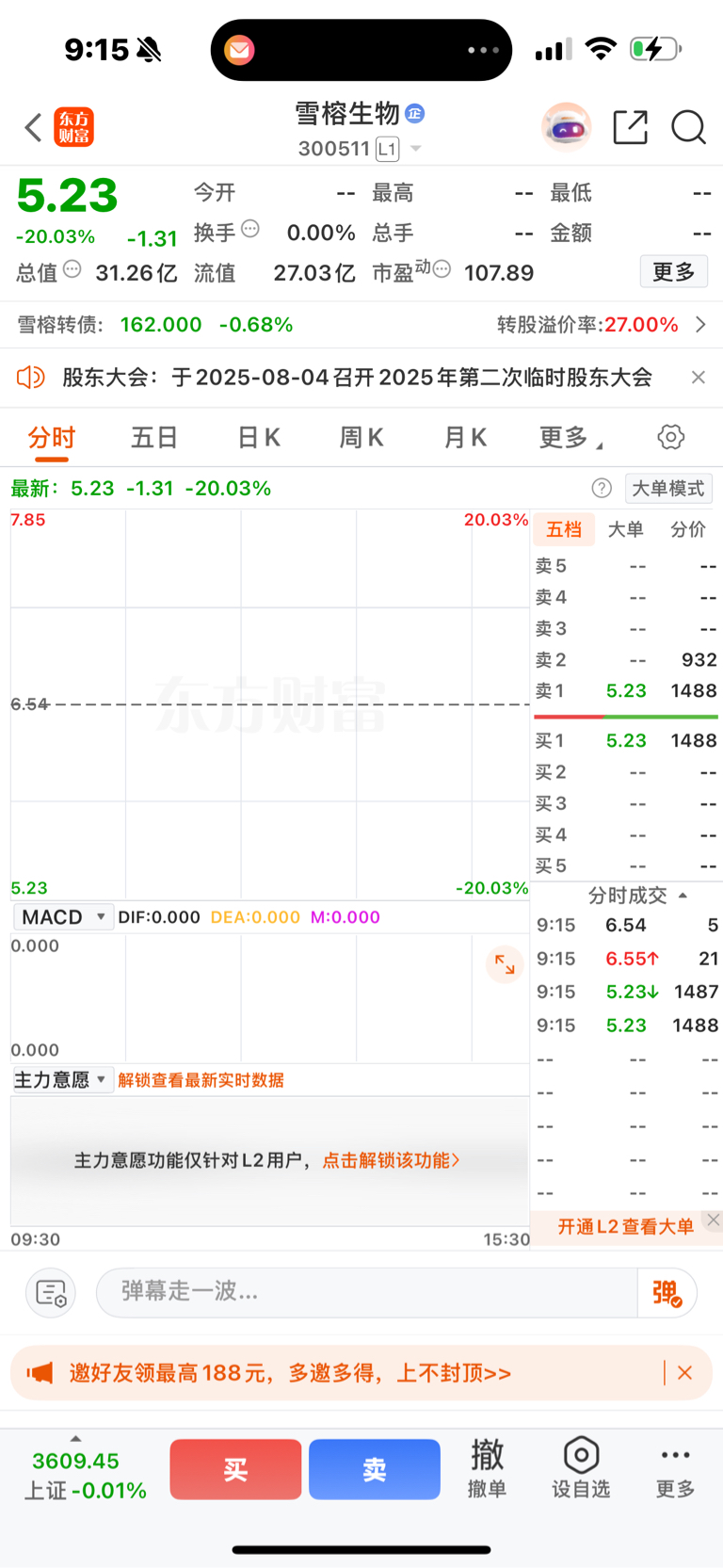Switch to 周K chart tab
The width and height of the screenshot is (723, 1568).
pos(361,438)
